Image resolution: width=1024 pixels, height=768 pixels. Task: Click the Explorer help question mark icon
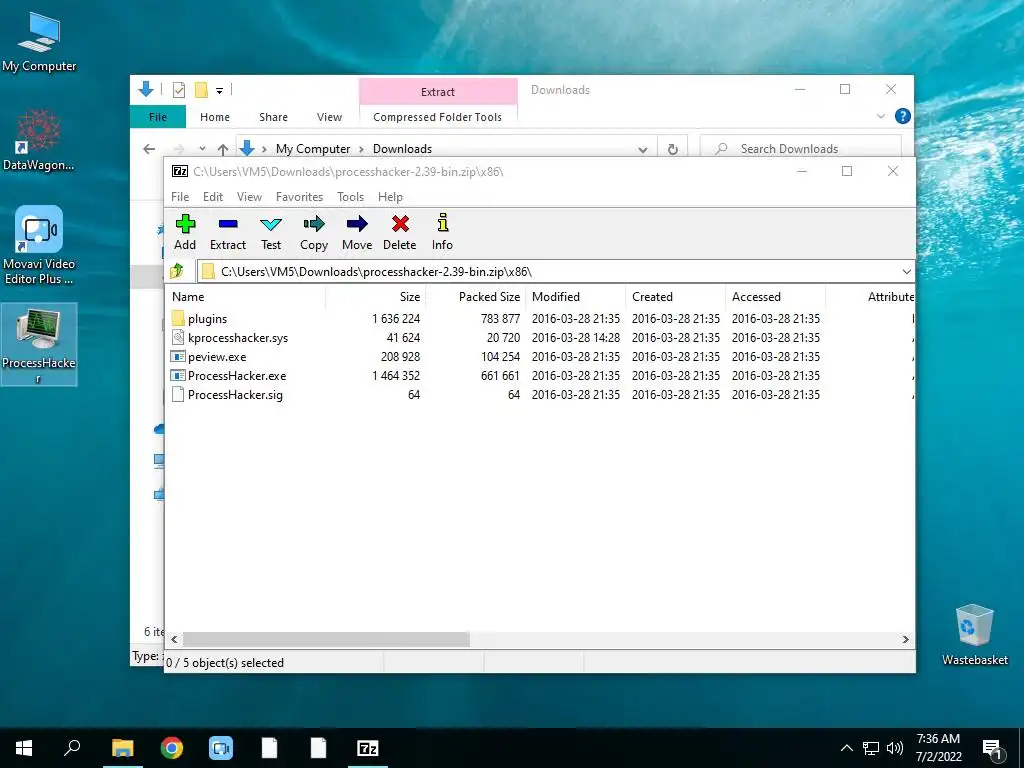pos(903,116)
